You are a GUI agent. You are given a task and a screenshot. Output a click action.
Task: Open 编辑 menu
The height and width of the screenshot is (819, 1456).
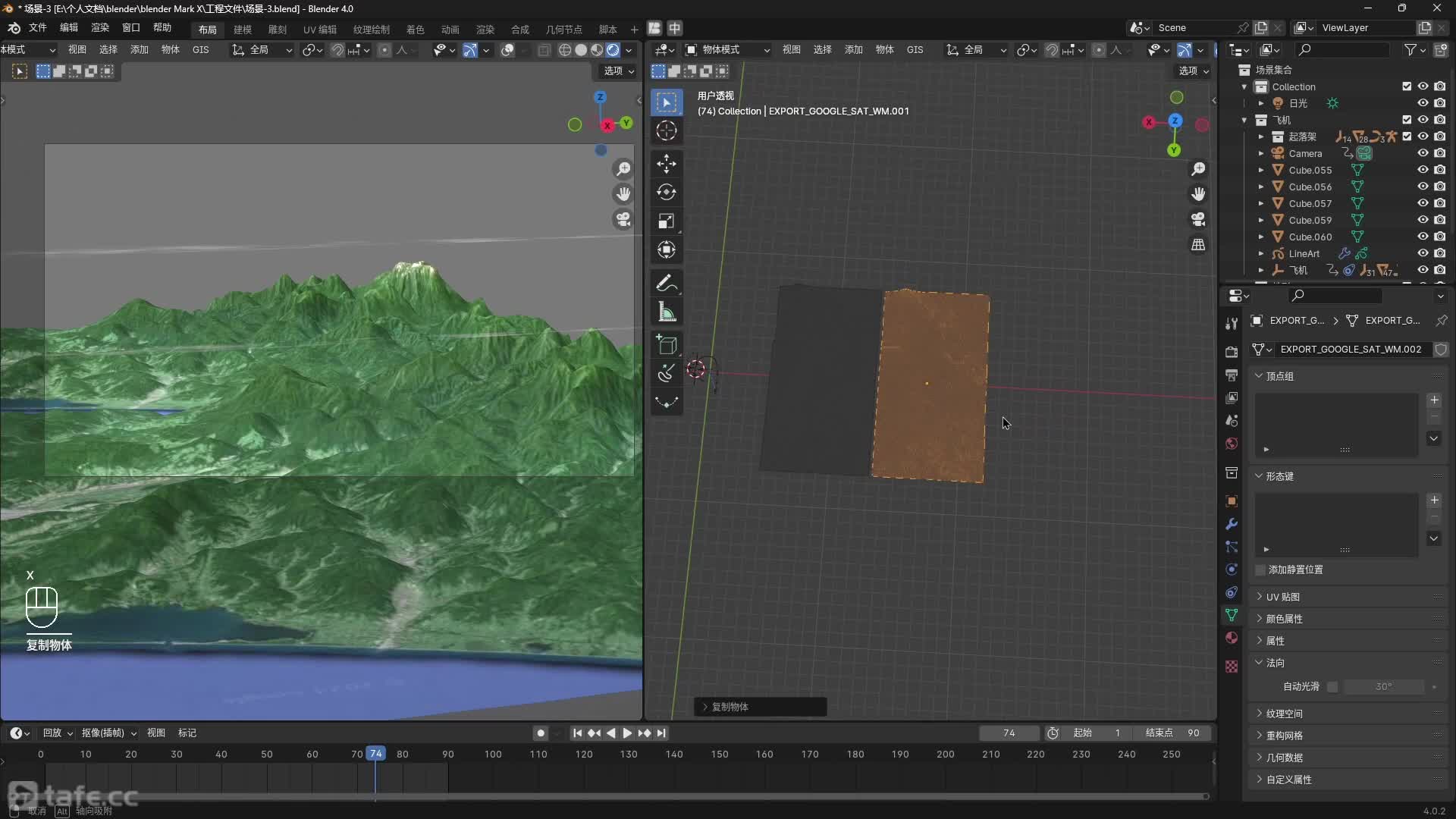pos(69,27)
